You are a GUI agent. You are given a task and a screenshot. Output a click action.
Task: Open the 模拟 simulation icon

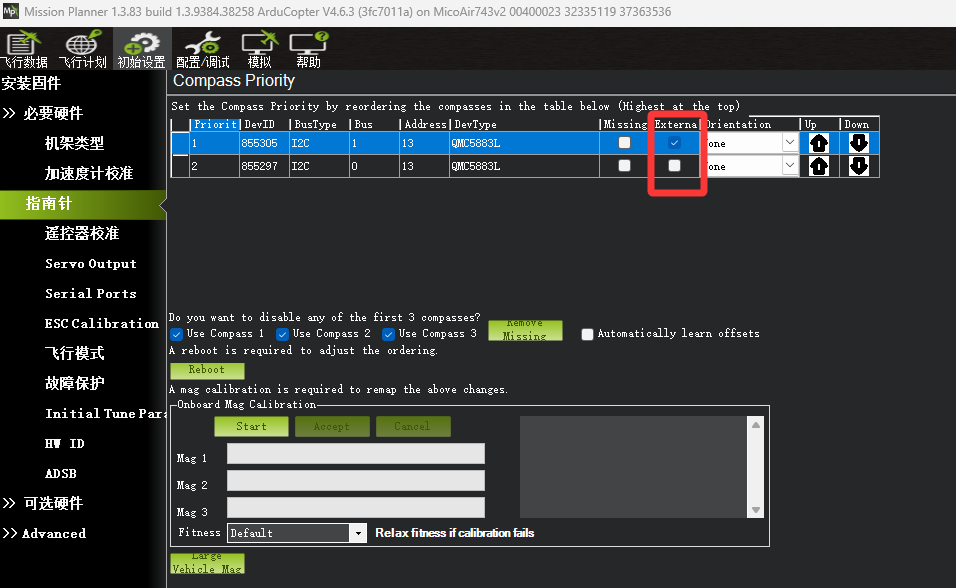point(259,48)
